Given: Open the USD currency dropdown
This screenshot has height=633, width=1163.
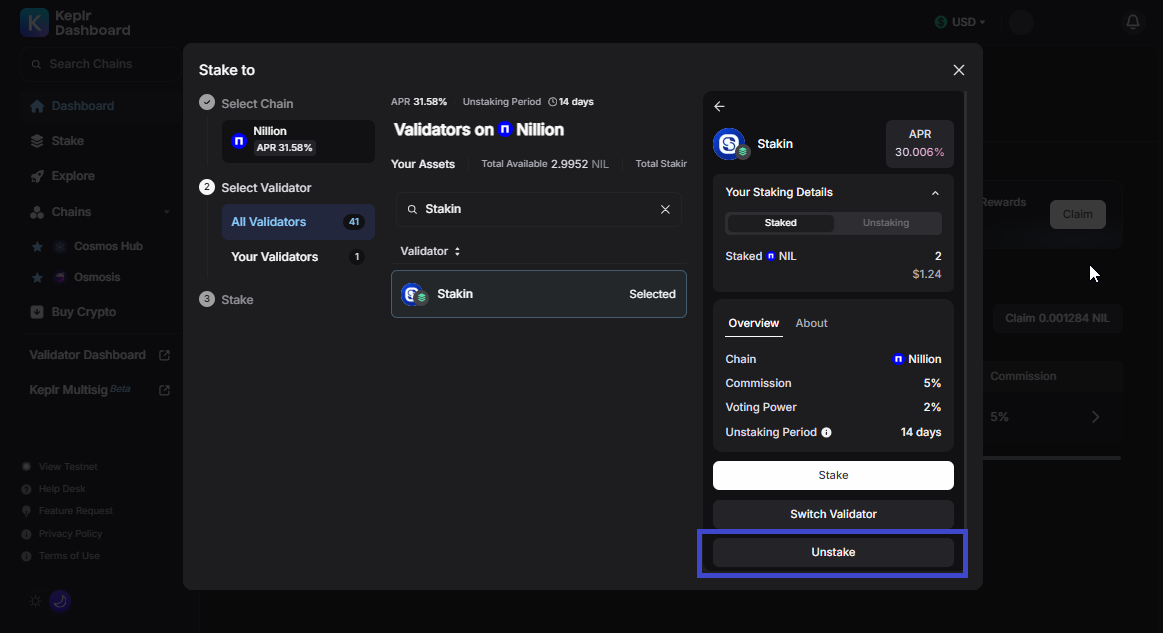Looking at the screenshot, I should coord(960,22).
